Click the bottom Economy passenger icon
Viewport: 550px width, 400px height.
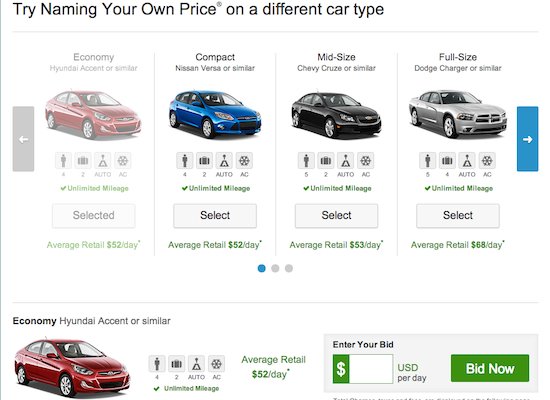pos(157,364)
